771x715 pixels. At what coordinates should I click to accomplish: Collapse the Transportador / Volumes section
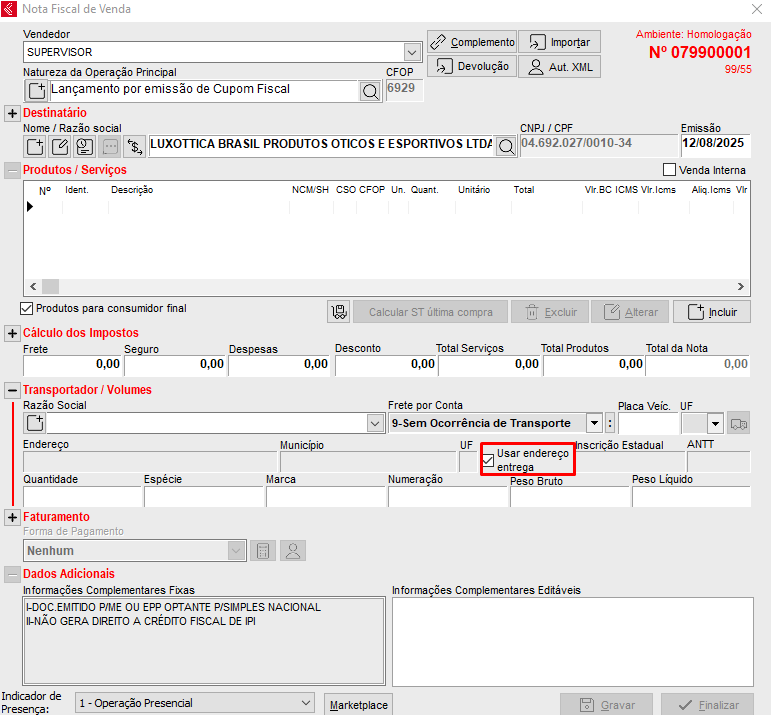(x=12, y=390)
